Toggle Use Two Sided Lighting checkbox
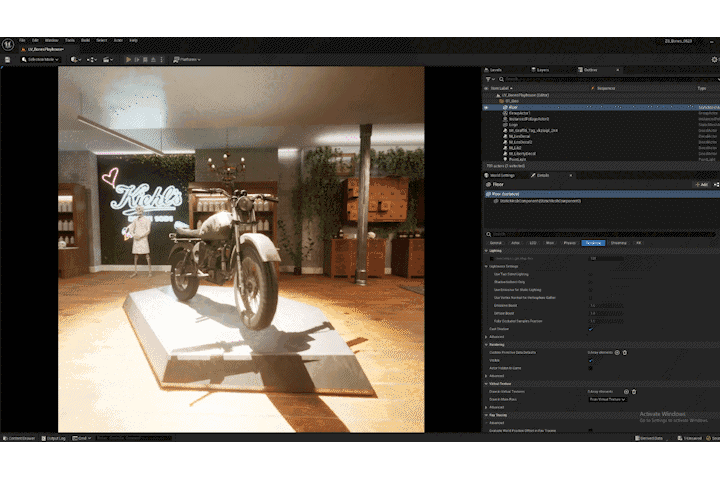The width and height of the screenshot is (720, 480). coord(591,274)
